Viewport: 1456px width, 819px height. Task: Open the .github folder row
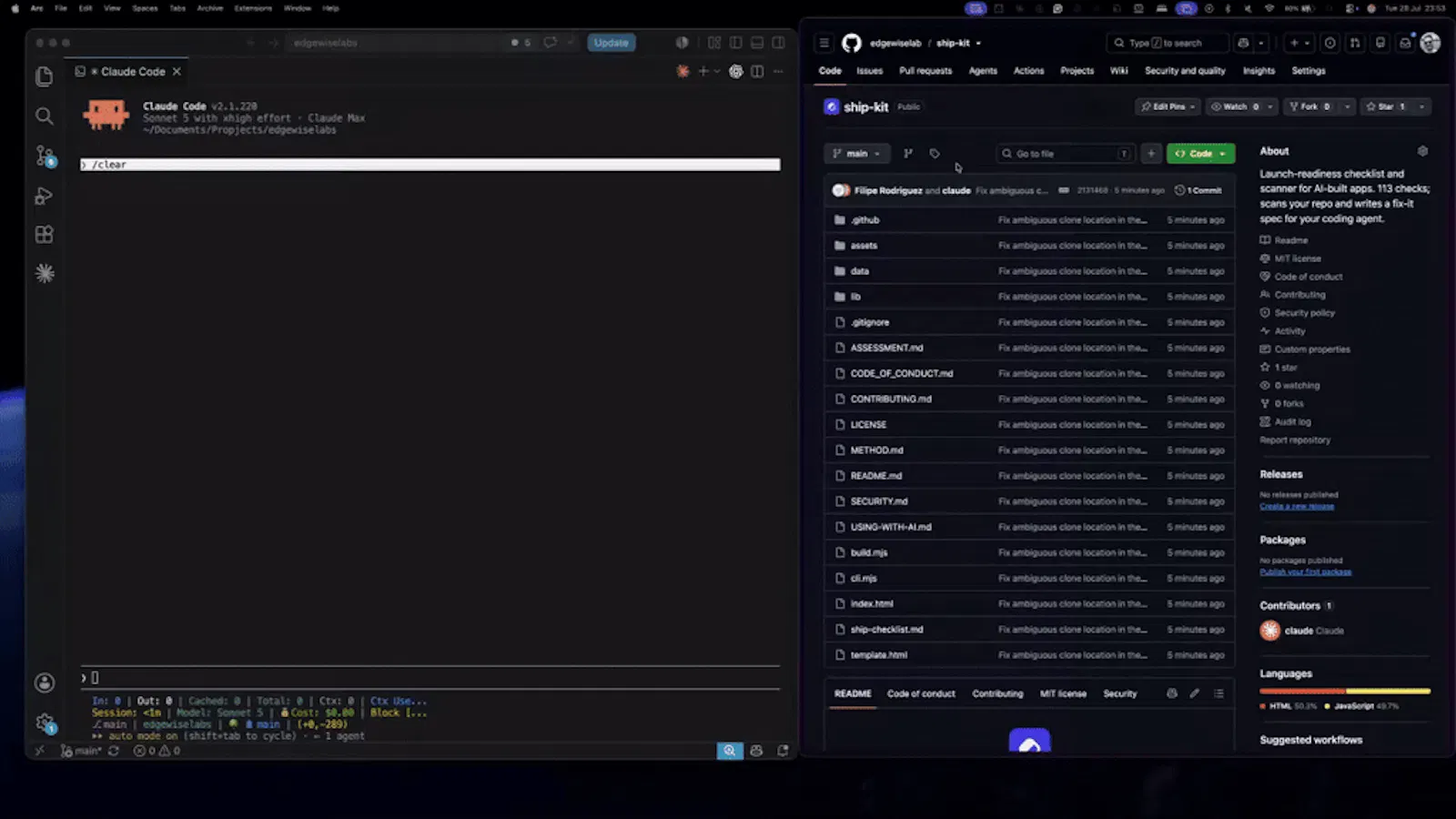[1028, 220]
